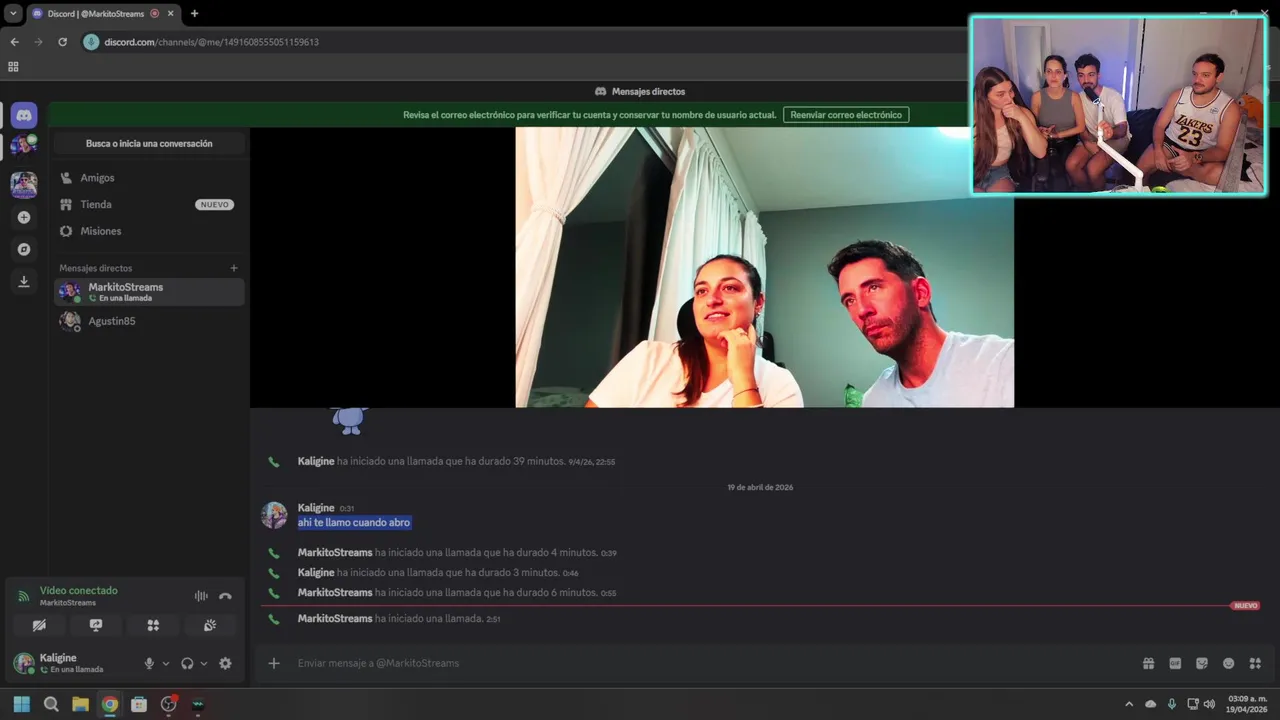The image size is (1280, 720).
Task: Click Kaligine avatar in chat message
Action: click(x=274, y=515)
